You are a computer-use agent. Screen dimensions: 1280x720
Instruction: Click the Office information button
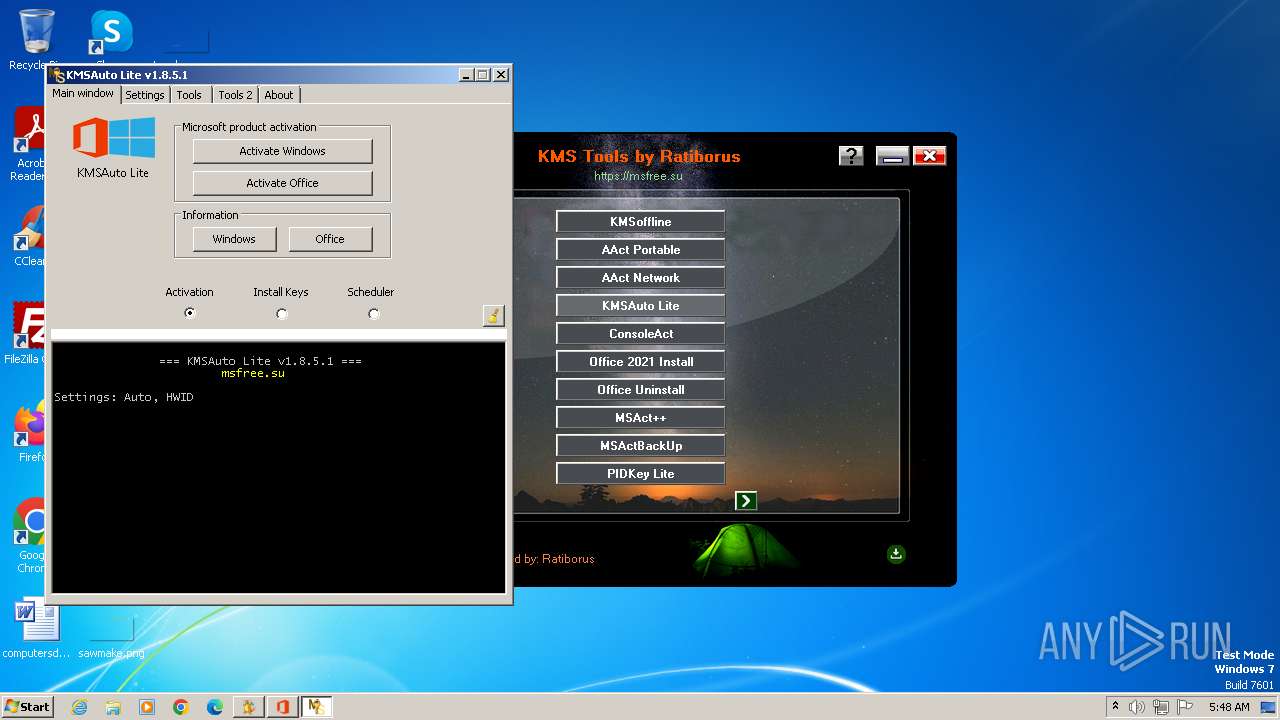click(x=330, y=239)
